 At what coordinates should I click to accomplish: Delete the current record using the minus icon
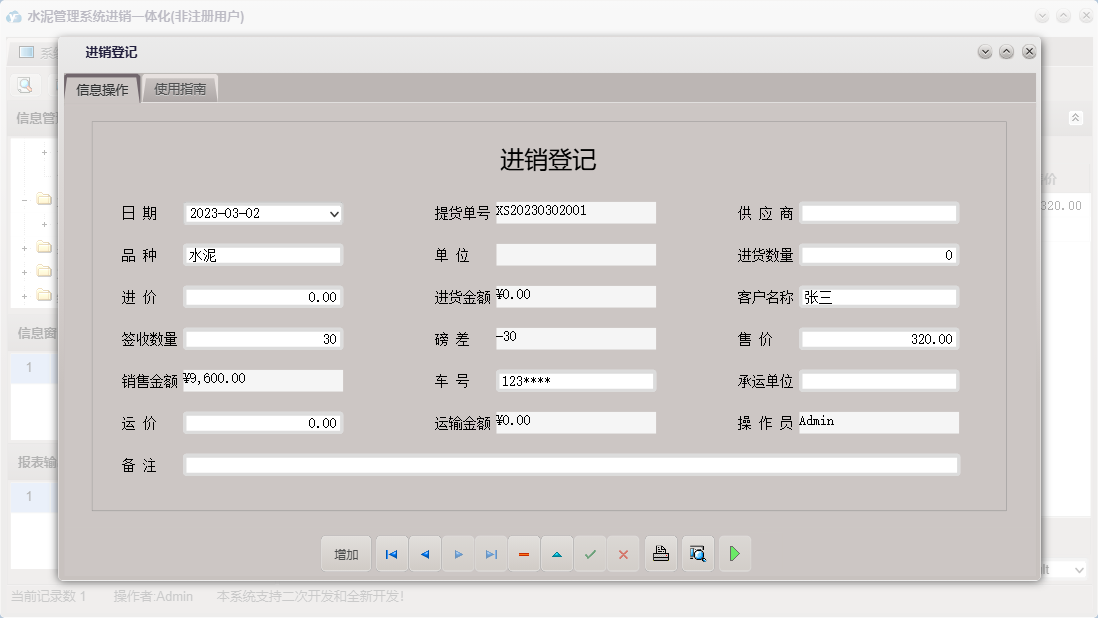click(x=524, y=553)
